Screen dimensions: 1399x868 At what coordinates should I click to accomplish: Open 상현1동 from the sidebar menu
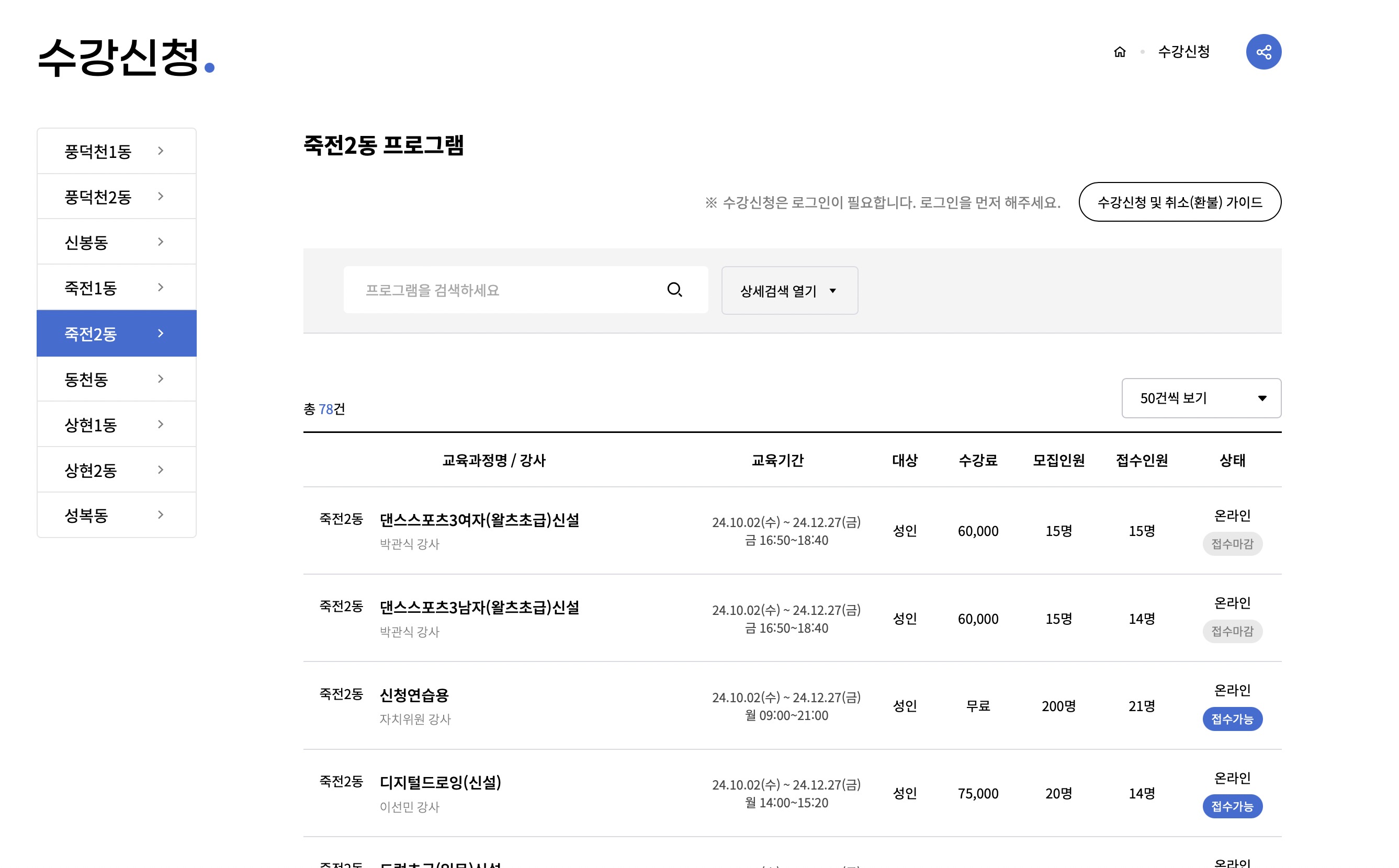click(91, 425)
